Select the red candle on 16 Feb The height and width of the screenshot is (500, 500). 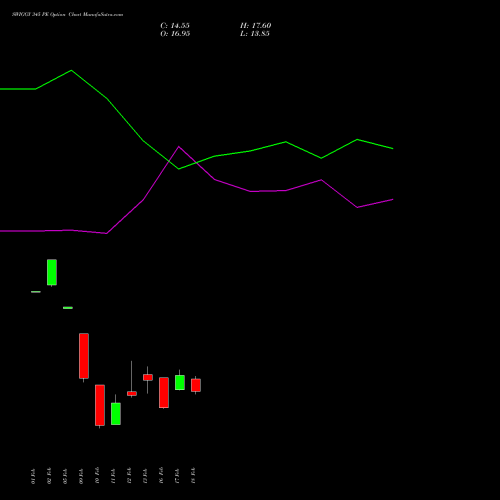(x=164, y=393)
